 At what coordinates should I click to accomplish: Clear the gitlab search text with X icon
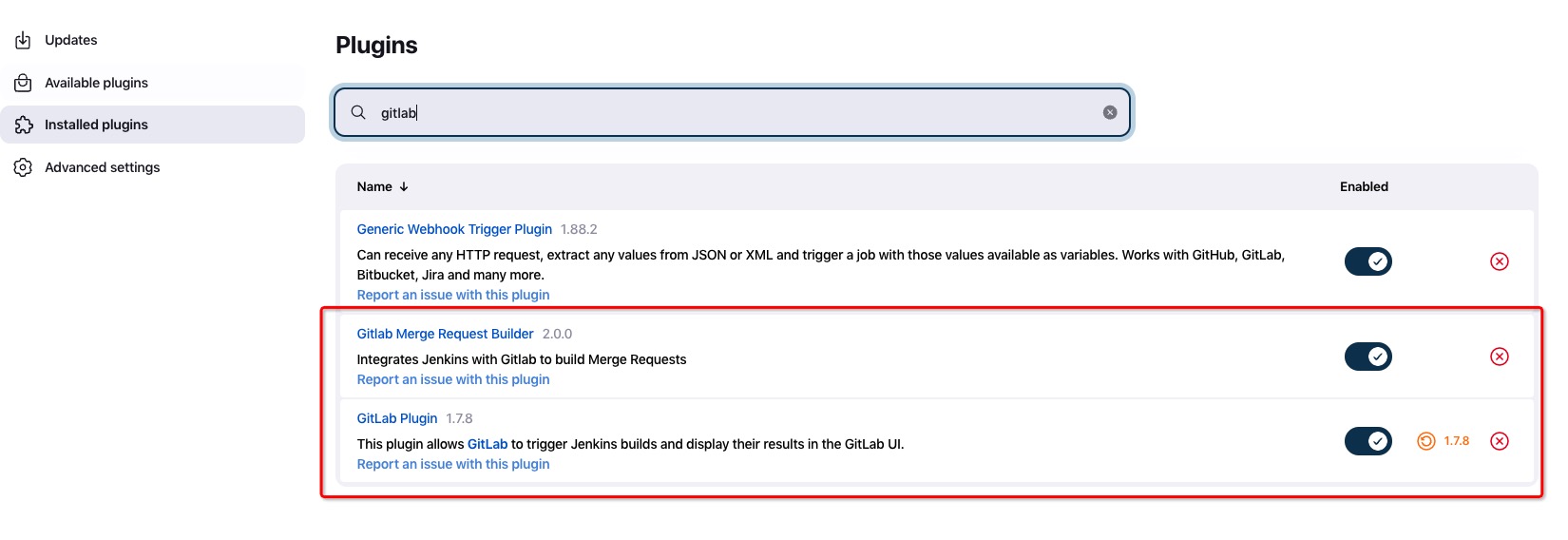click(x=1110, y=112)
